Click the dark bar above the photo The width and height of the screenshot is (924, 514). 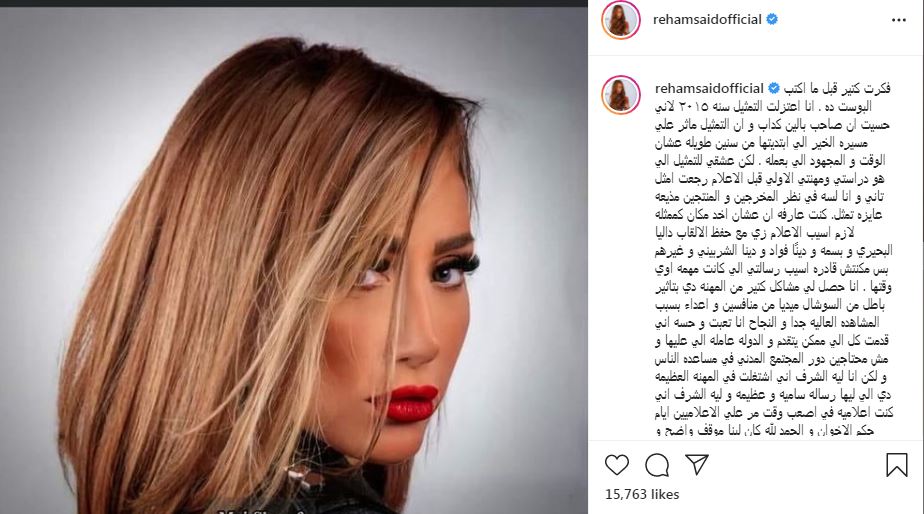tap(293, 3)
